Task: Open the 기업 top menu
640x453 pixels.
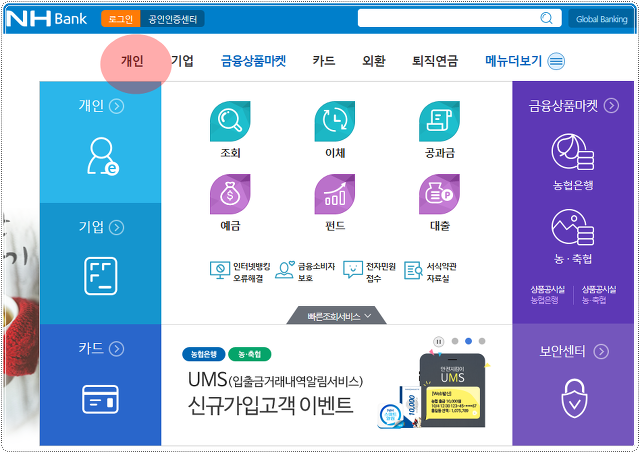Action: [x=182, y=61]
